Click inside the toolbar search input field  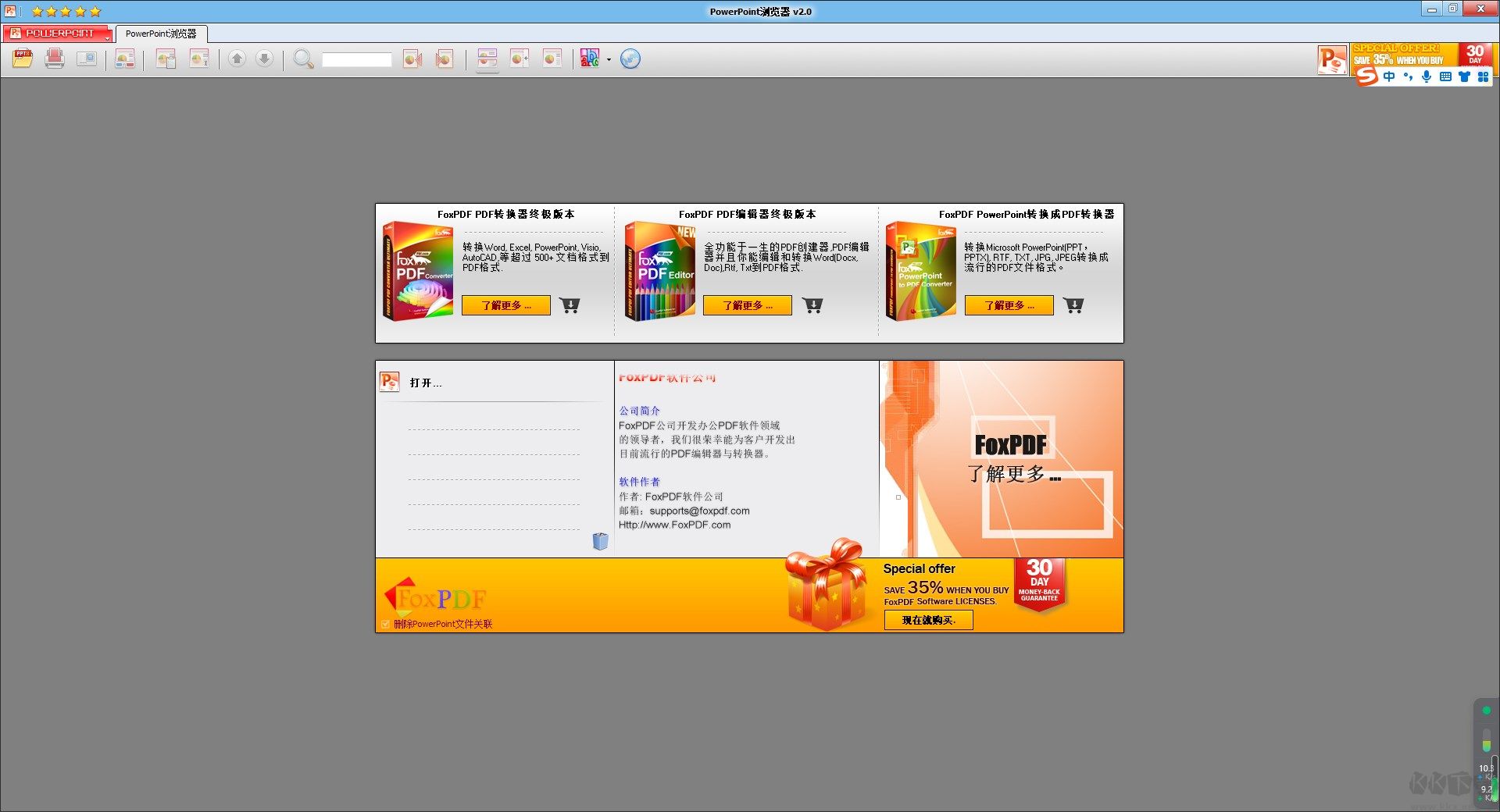[x=357, y=59]
